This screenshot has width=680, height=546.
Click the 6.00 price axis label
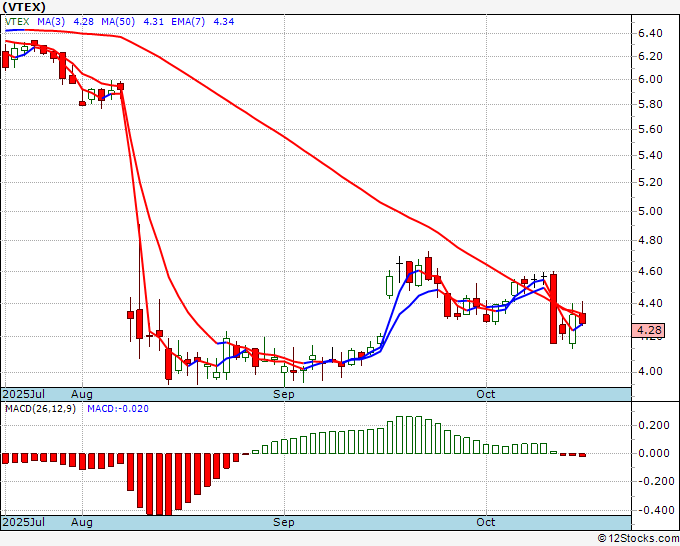[651, 79]
